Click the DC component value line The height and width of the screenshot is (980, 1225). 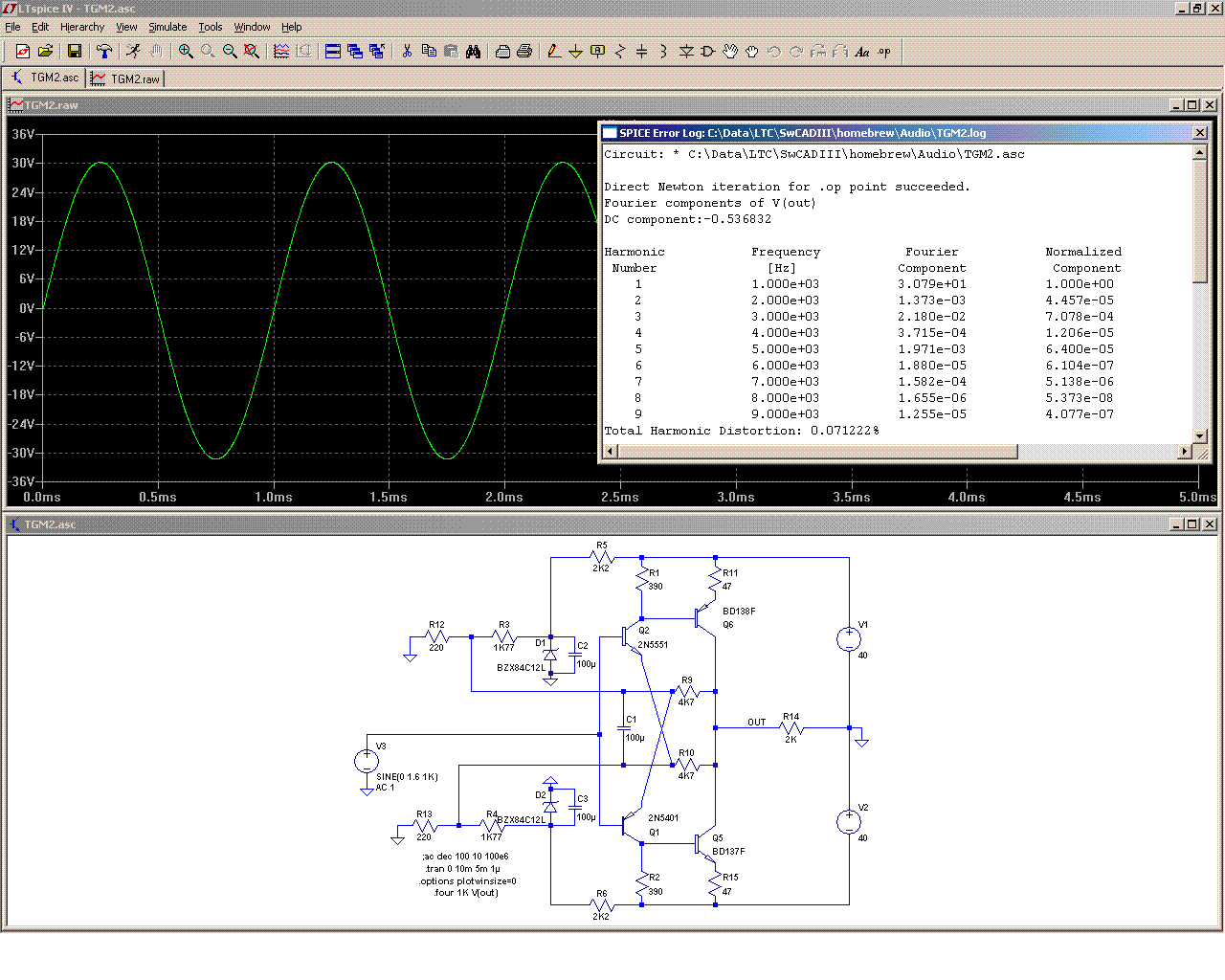tap(687, 219)
